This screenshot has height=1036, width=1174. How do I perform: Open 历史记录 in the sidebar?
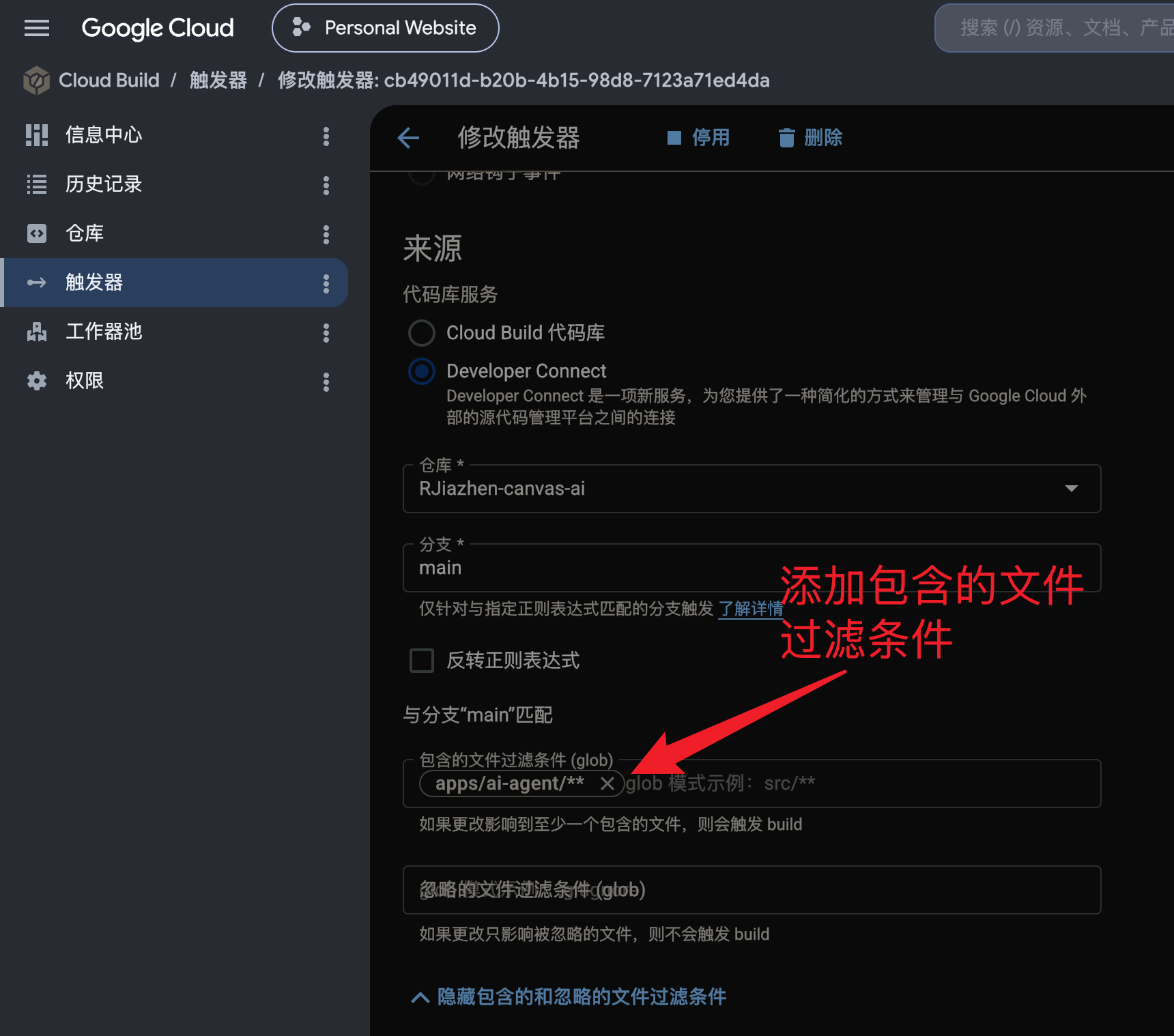(x=104, y=184)
